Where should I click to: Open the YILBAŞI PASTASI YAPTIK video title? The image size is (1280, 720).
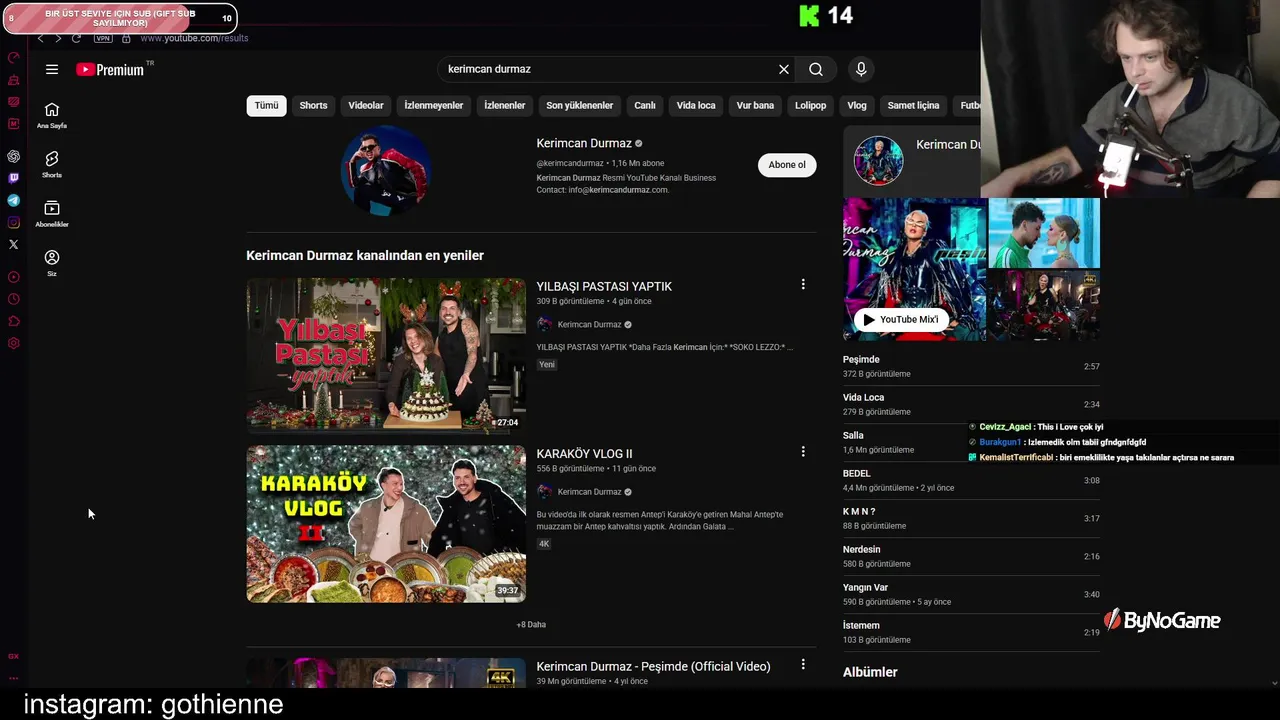(x=604, y=286)
